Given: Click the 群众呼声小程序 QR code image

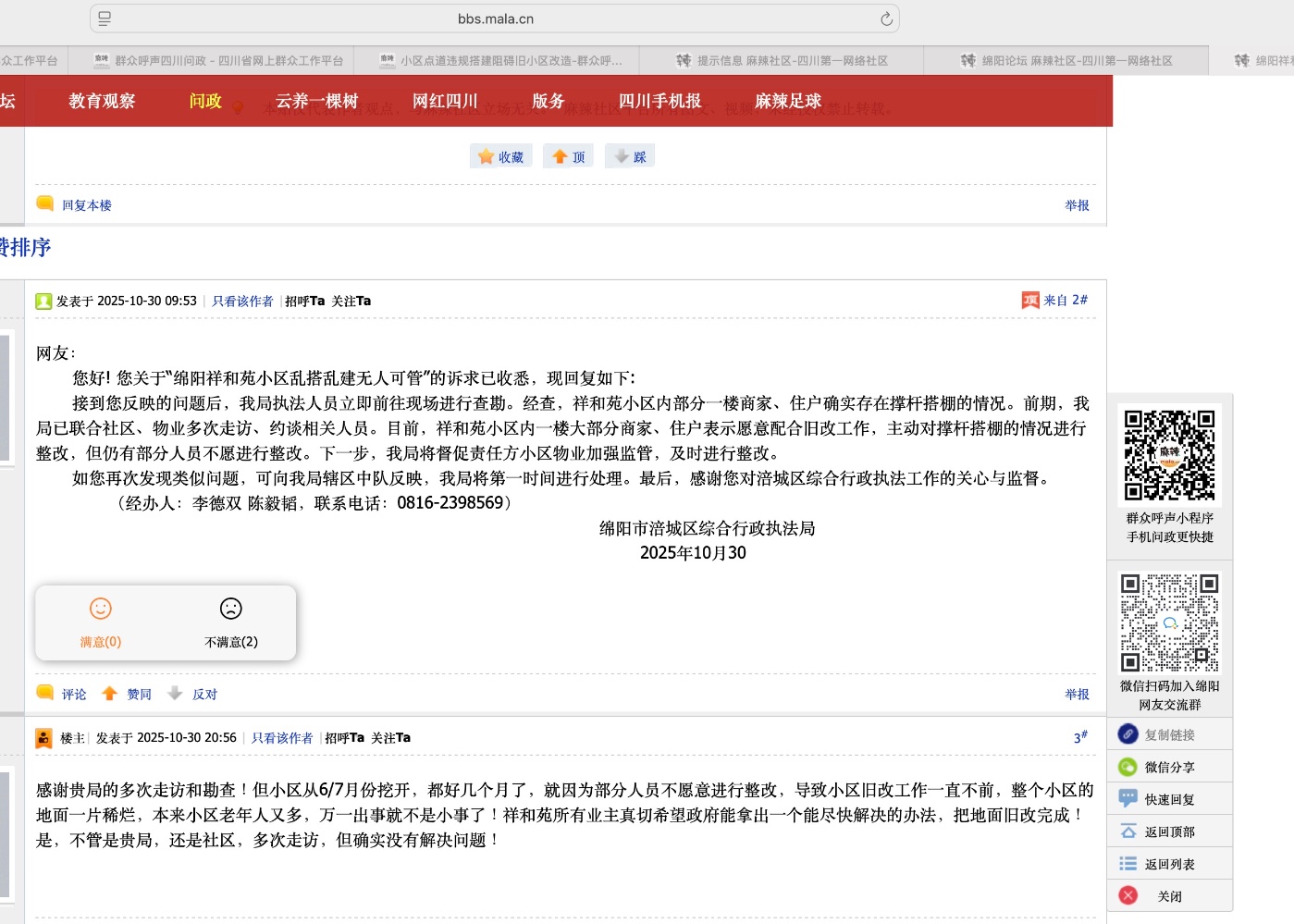Looking at the screenshot, I should pos(1169,454).
